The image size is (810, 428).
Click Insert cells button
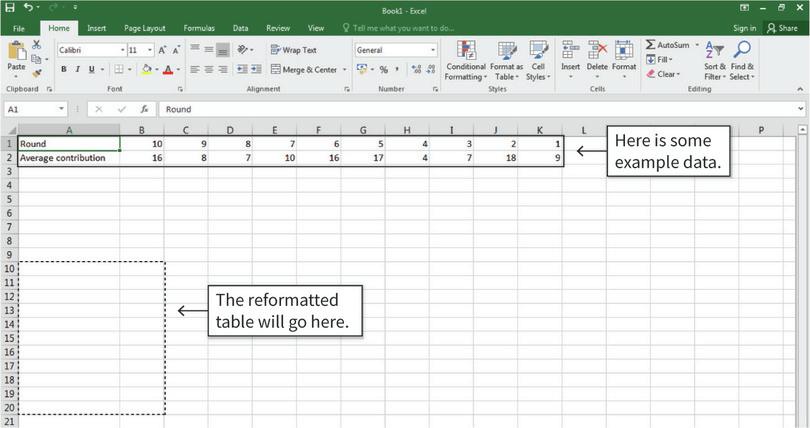pos(570,61)
